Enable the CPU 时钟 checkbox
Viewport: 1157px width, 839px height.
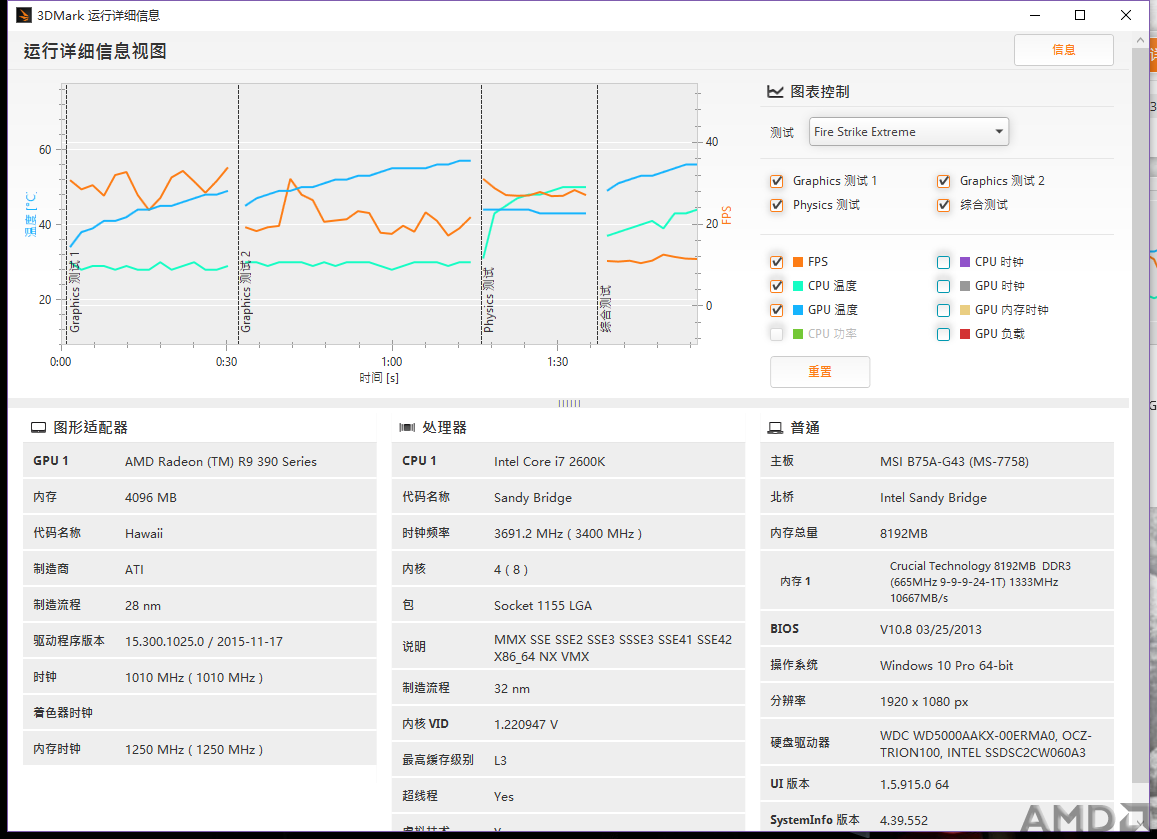943,262
